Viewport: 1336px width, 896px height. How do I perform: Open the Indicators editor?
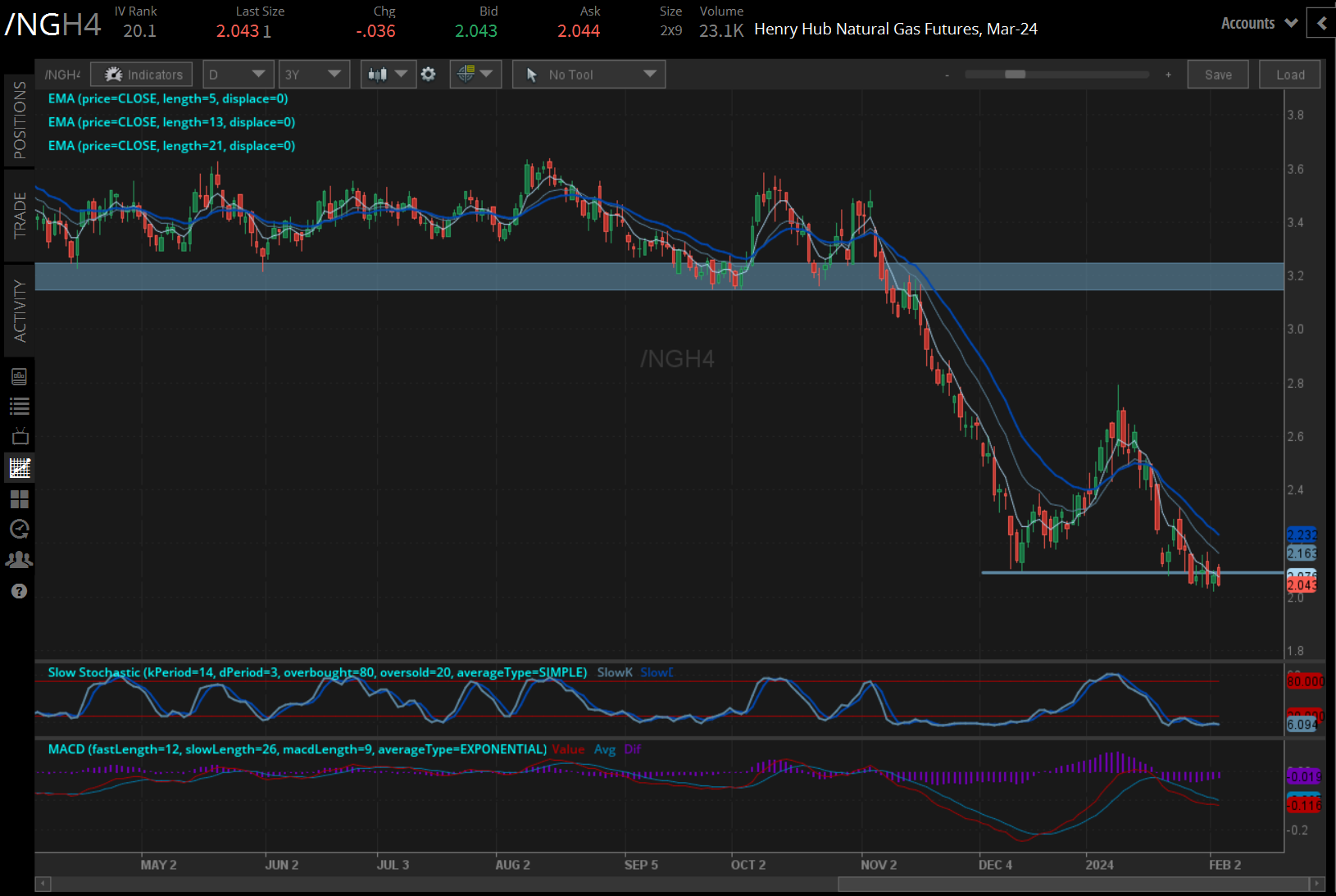[x=141, y=74]
